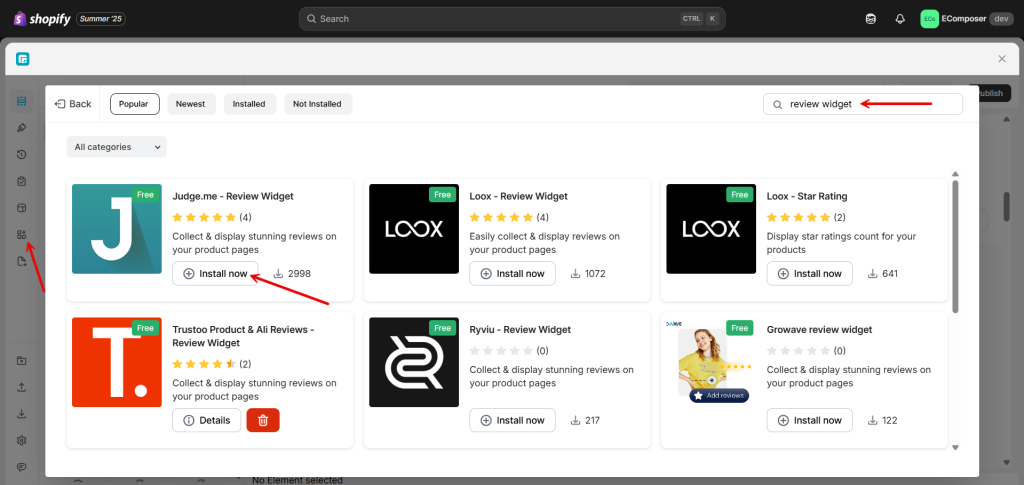Click the Free badge on Growave card
Image resolution: width=1024 pixels, height=485 pixels.
[740, 328]
